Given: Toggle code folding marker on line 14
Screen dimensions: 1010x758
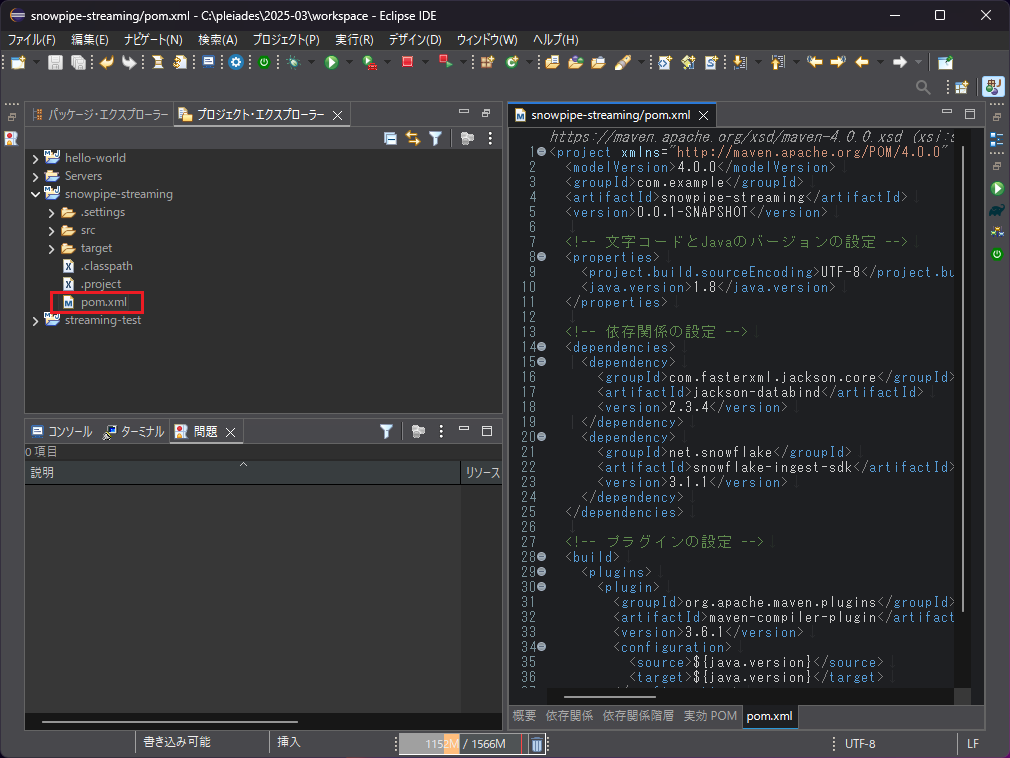Looking at the screenshot, I should (x=542, y=347).
